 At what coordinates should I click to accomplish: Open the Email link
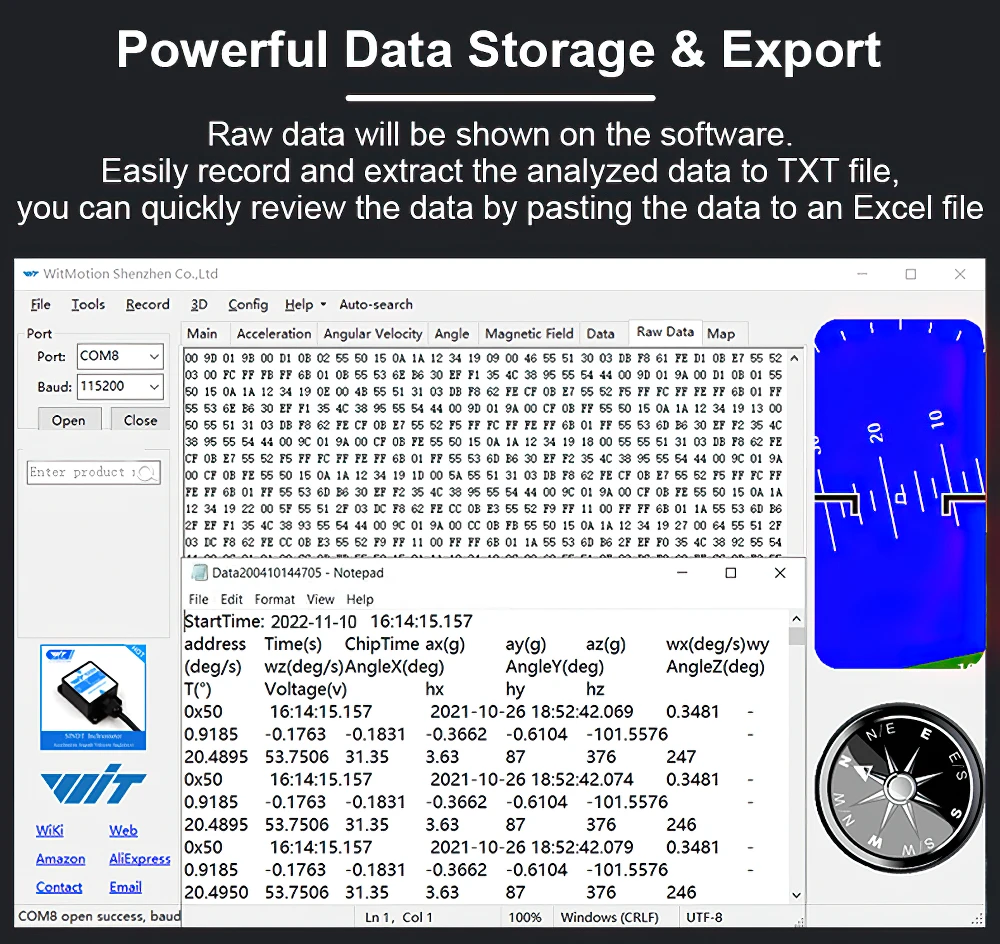(125, 887)
